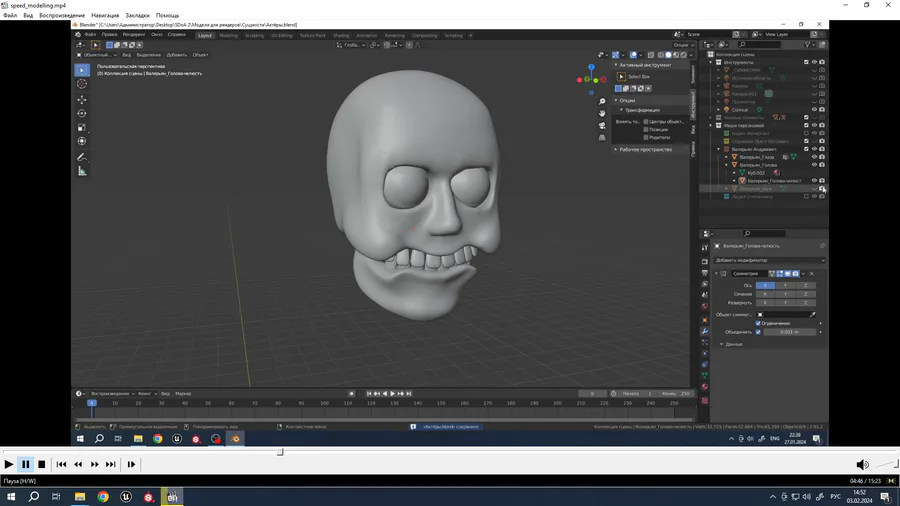Click the eyedropper next to mirror object field
Viewport: 900px width, 506px height.
pos(812,314)
